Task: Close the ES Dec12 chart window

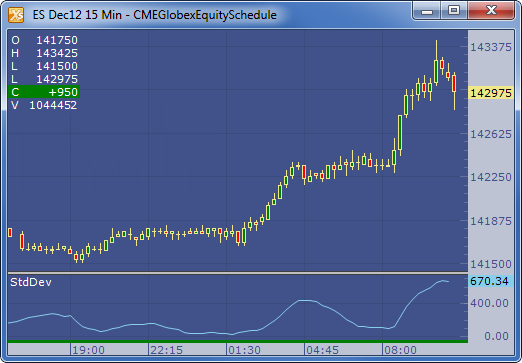Action: tap(491, 11)
